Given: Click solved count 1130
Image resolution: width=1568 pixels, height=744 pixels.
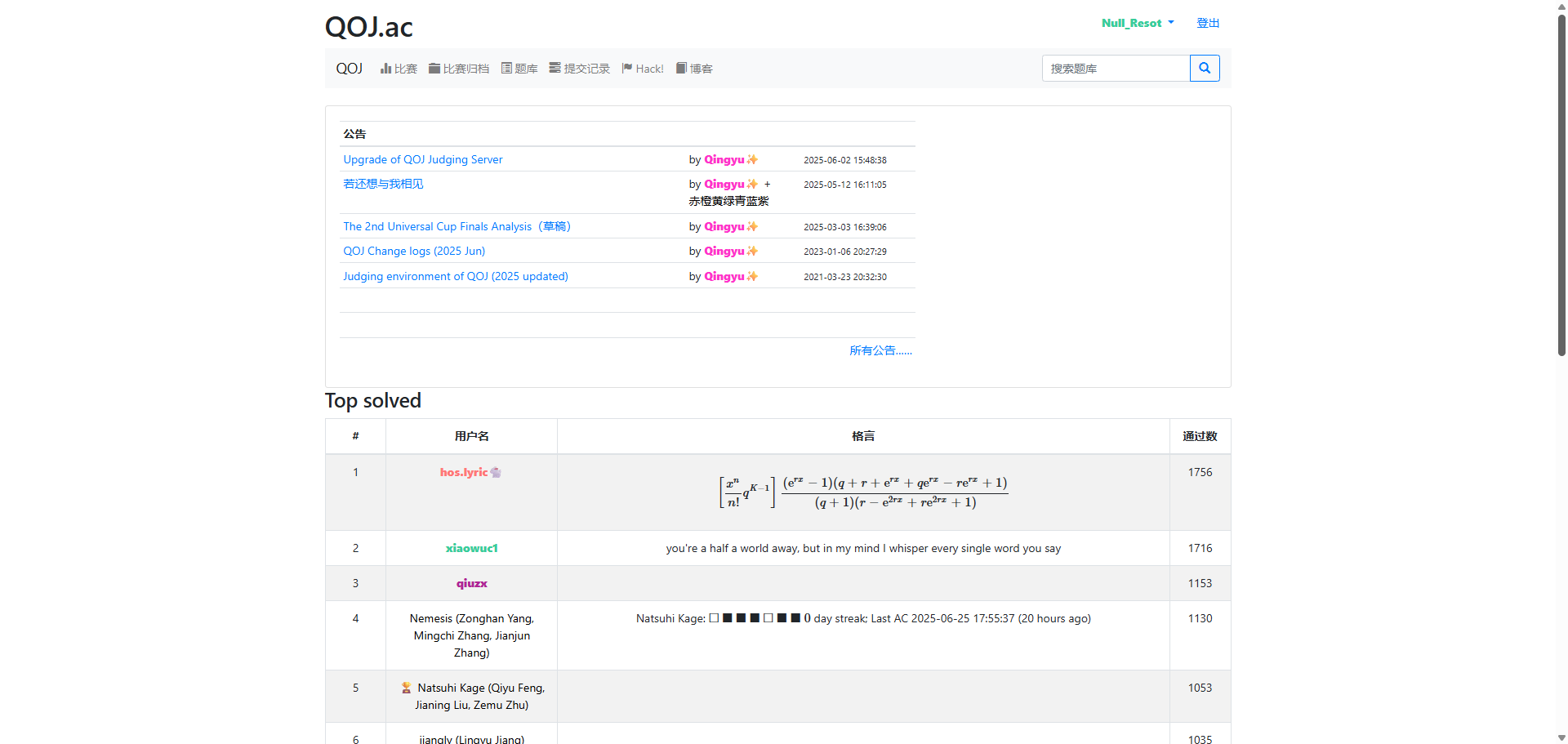Looking at the screenshot, I should (1200, 618).
